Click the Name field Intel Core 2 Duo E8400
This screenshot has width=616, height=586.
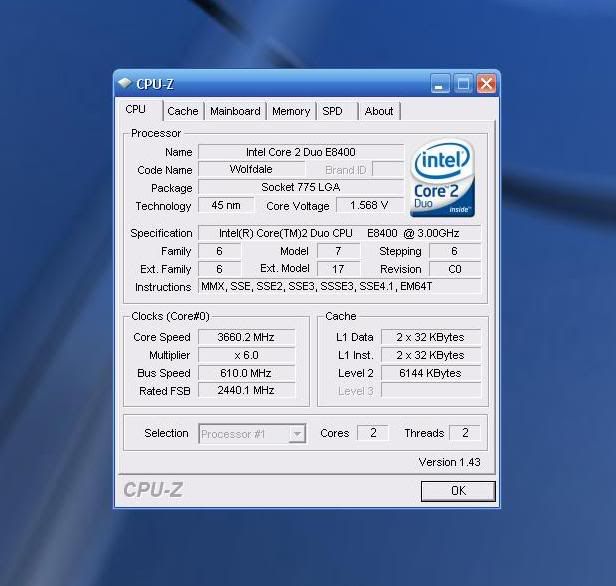tap(301, 152)
